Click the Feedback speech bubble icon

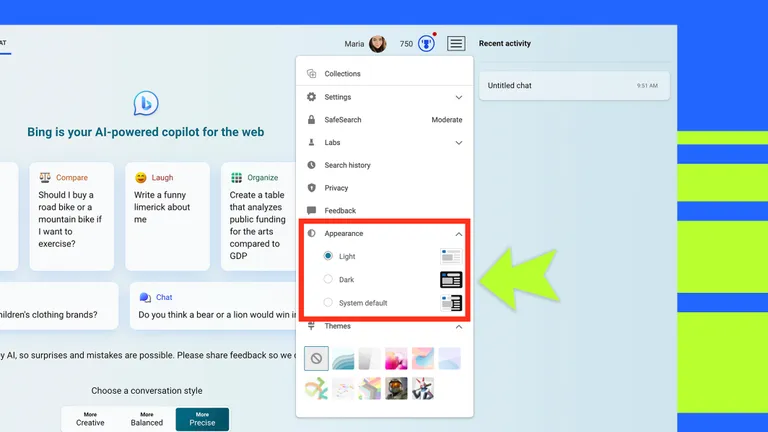point(312,211)
